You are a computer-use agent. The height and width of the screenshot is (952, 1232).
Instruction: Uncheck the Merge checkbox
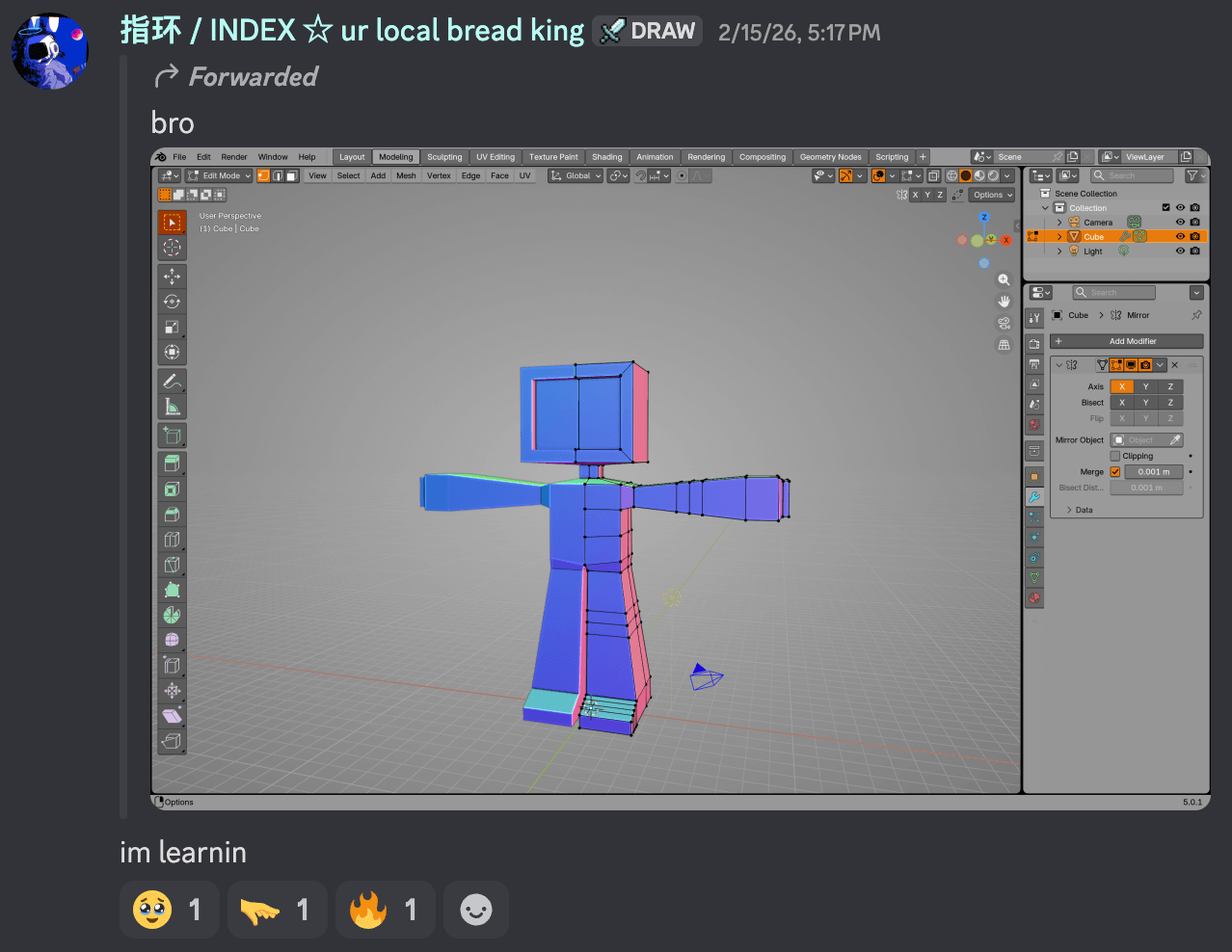point(1115,472)
